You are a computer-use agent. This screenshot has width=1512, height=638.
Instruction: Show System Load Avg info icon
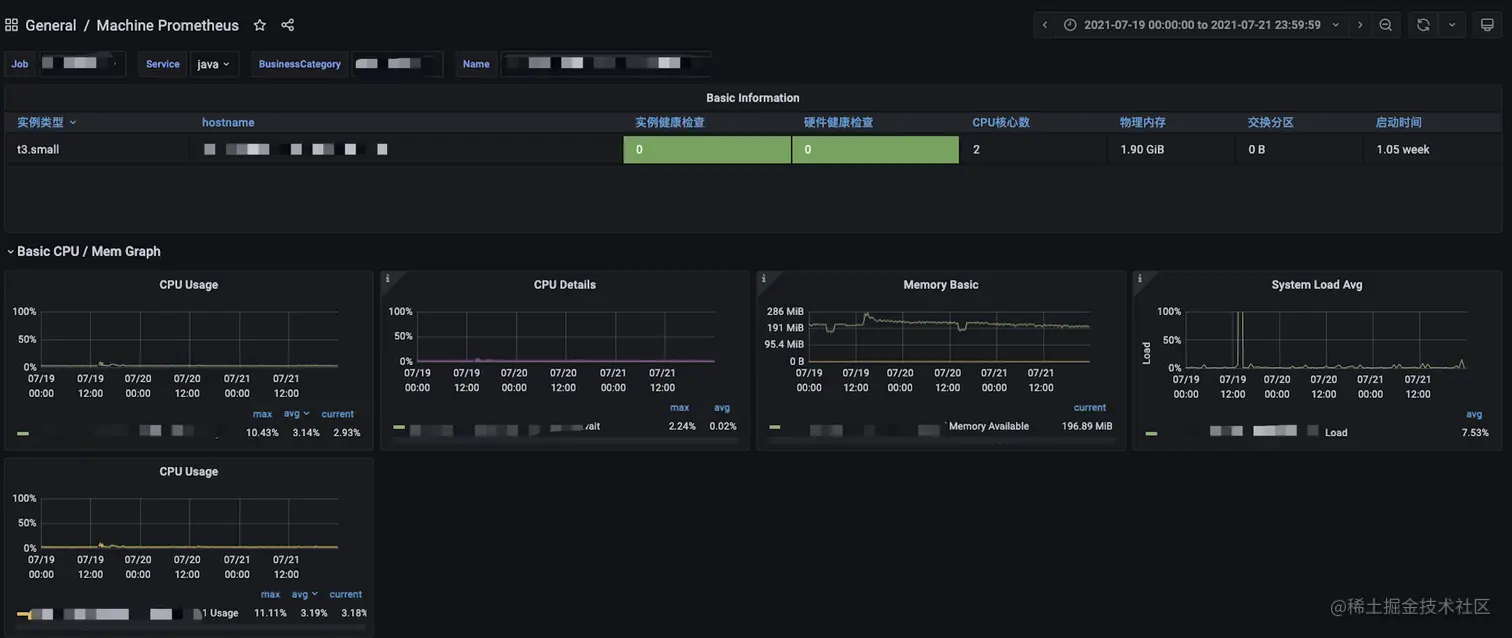[x=1139, y=278]
